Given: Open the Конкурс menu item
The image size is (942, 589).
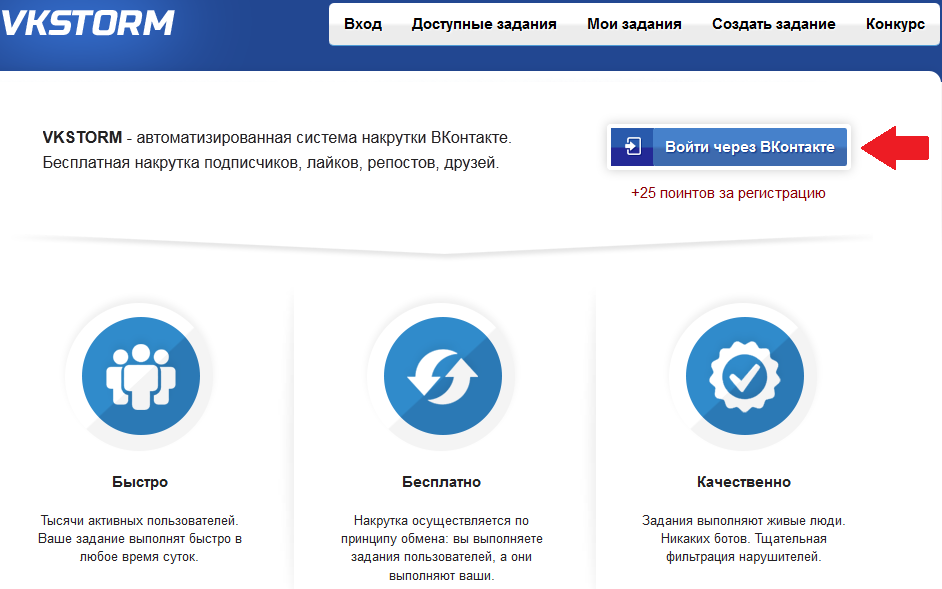Looking at the screenshot, I should coord(895,24).
